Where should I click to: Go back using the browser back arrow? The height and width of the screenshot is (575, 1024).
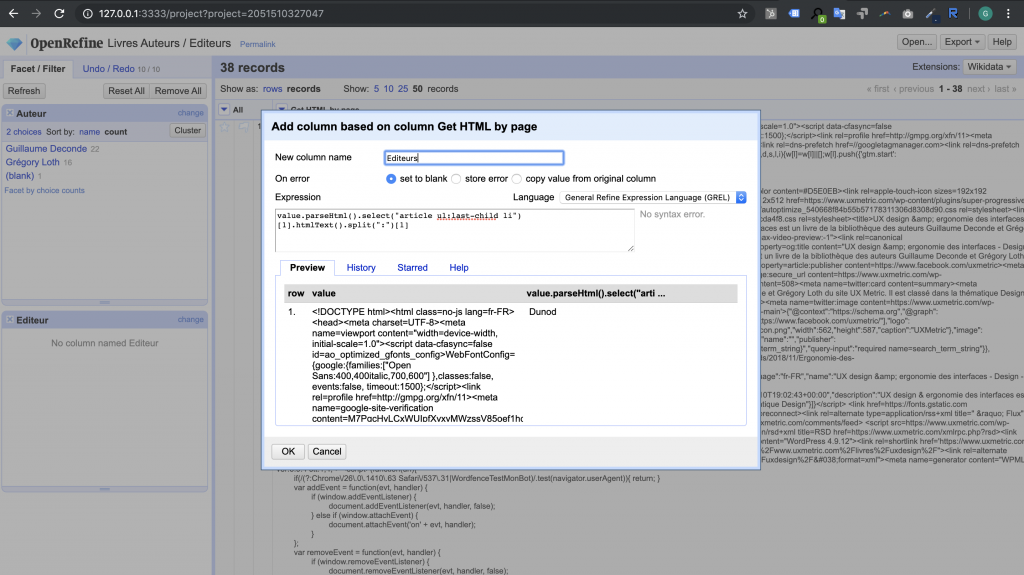[x=13, y=13]
